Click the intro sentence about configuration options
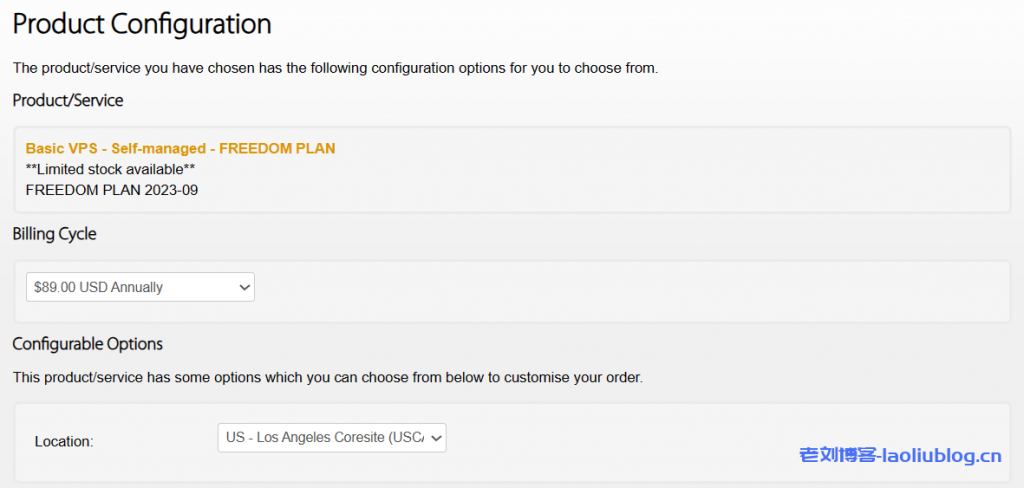 tap(335, 68)
